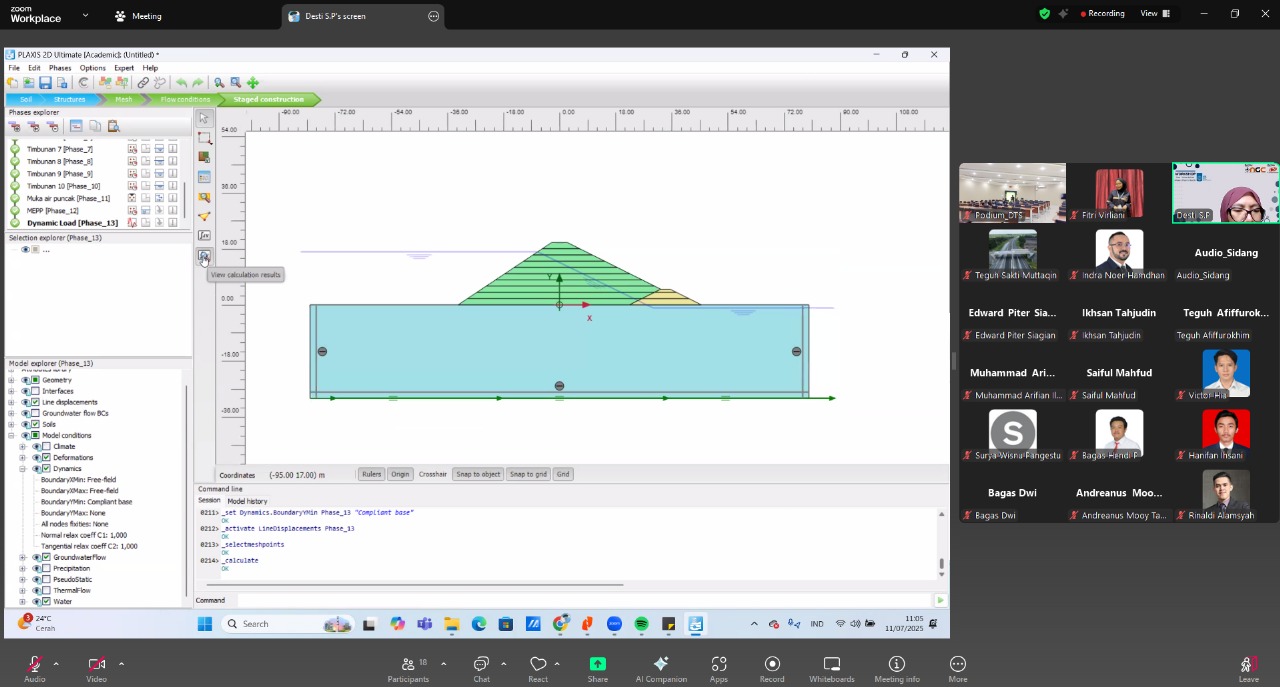
Task: Click the green Undo arrow
Action: [181, 83]
